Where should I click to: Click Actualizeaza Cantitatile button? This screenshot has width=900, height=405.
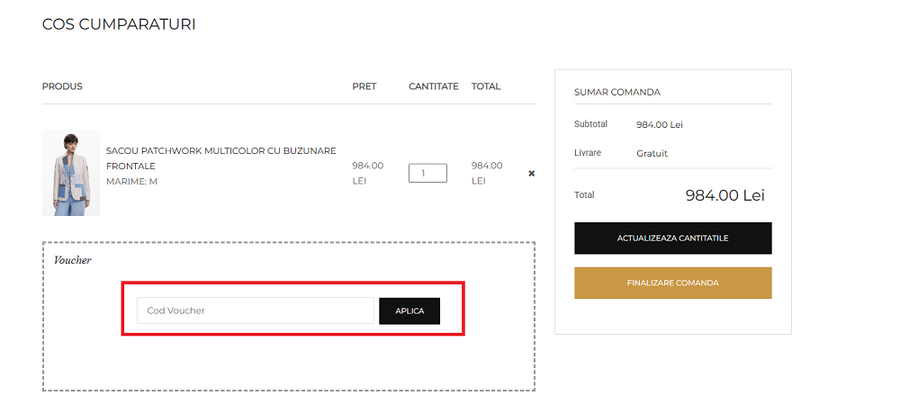[x=672, y=238]
